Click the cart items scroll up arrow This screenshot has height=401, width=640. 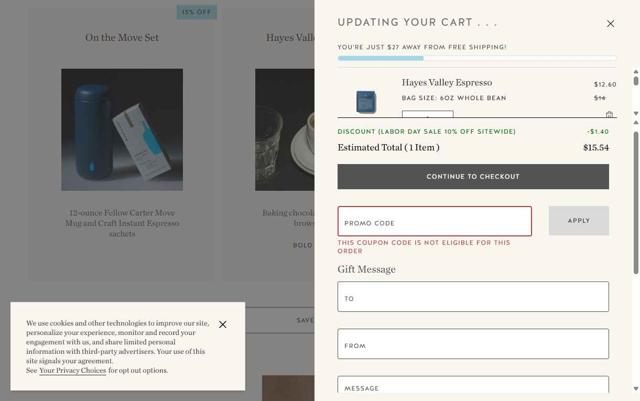coord(636,72)
